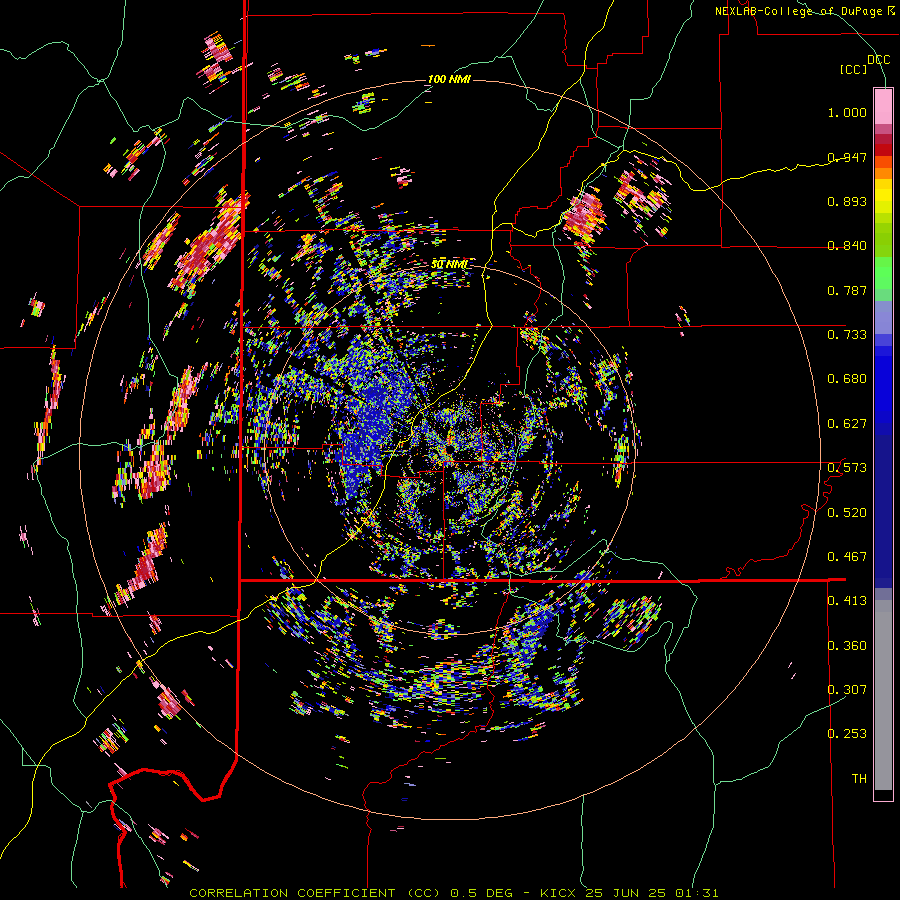Screen dimensions: 900x900
Task: Select the 0.893 legend value
Action: tap(847, 201)
